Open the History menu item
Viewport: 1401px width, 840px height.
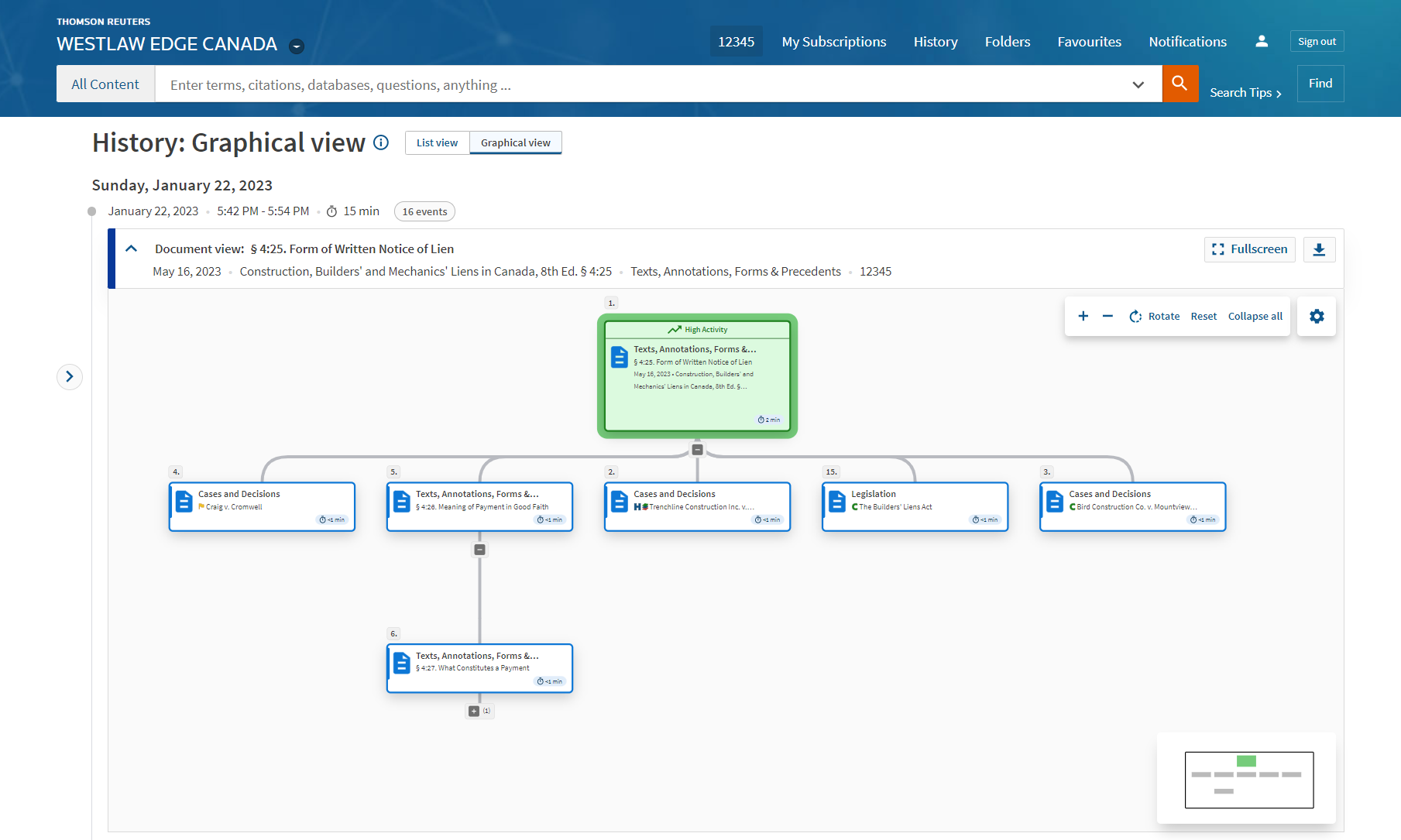click(x=936, y=42)
